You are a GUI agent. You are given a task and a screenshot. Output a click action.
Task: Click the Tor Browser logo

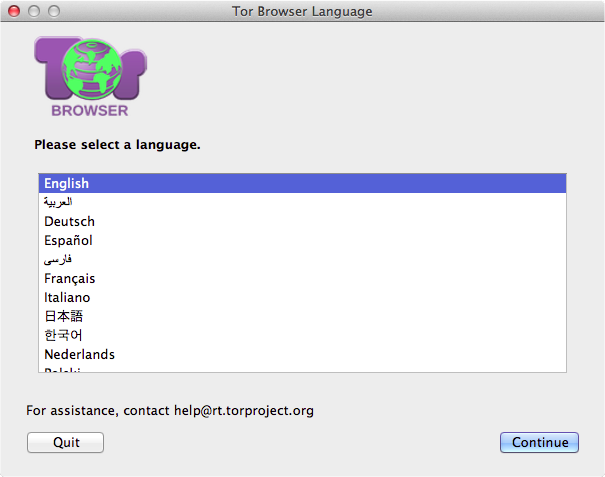click(x=90, y=76)
